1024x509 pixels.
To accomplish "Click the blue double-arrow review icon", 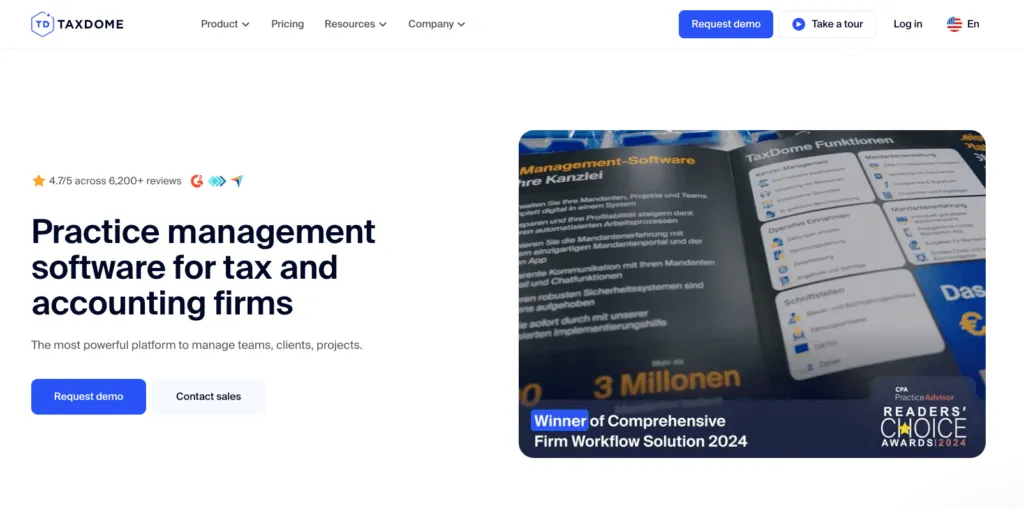I will point(217,181).
